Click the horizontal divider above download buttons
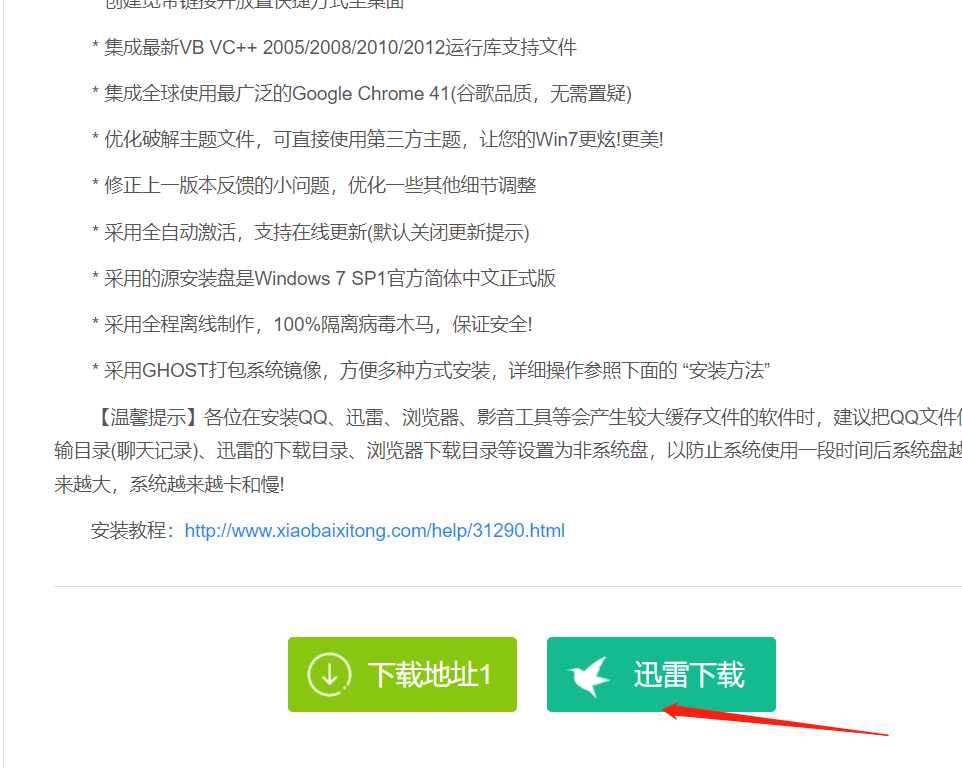 coord(508,586)
